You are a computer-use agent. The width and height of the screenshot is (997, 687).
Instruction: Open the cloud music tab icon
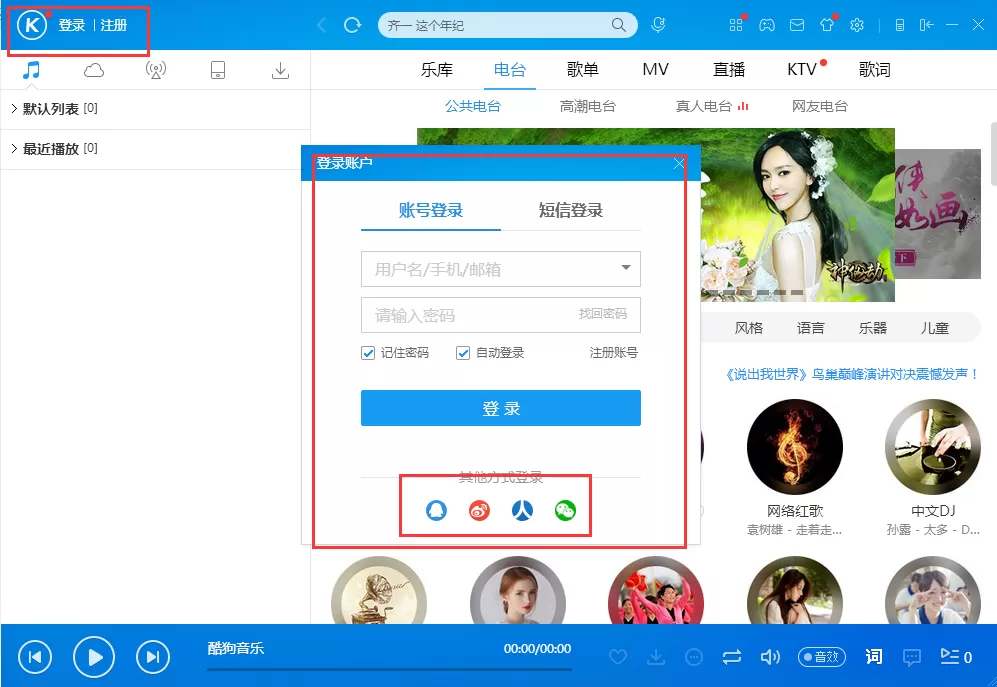[x=93, y=70]
